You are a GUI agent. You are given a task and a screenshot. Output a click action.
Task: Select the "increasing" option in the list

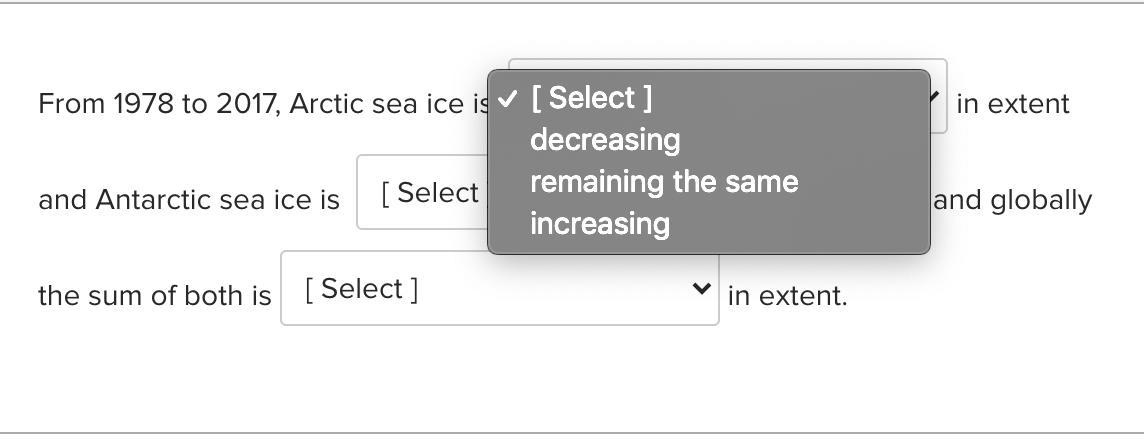599,223
